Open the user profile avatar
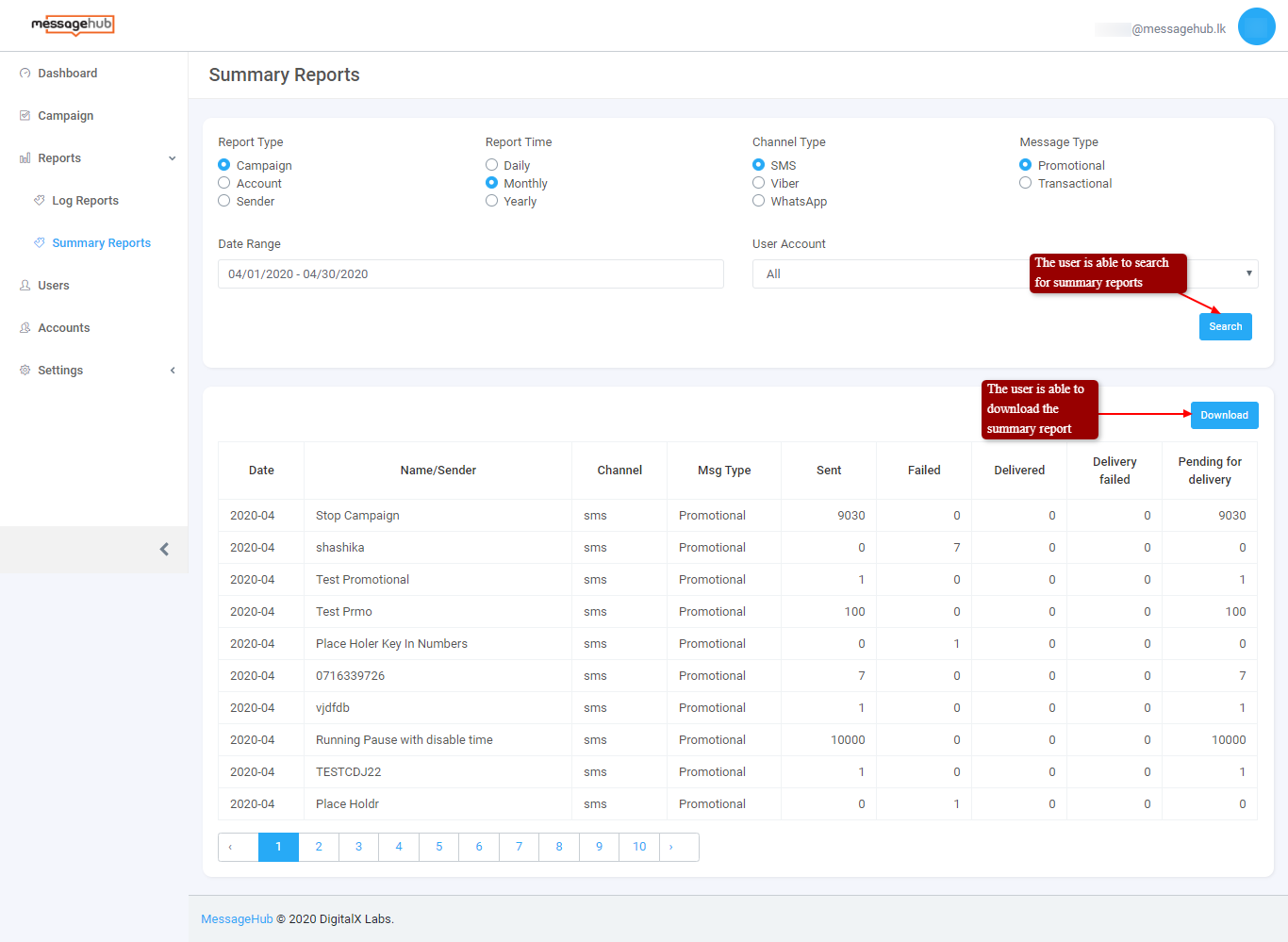This screenshot has width=1288, height=942. coord(1256,26)
